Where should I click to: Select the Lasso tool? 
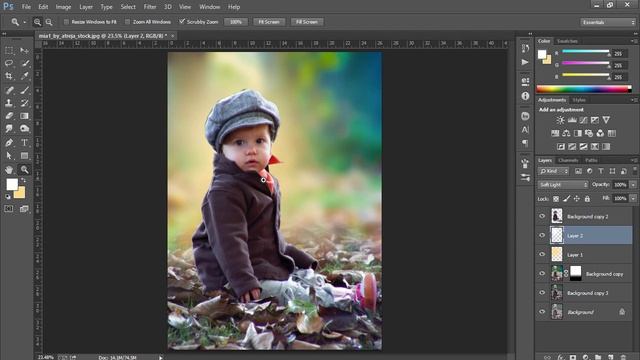9,63
